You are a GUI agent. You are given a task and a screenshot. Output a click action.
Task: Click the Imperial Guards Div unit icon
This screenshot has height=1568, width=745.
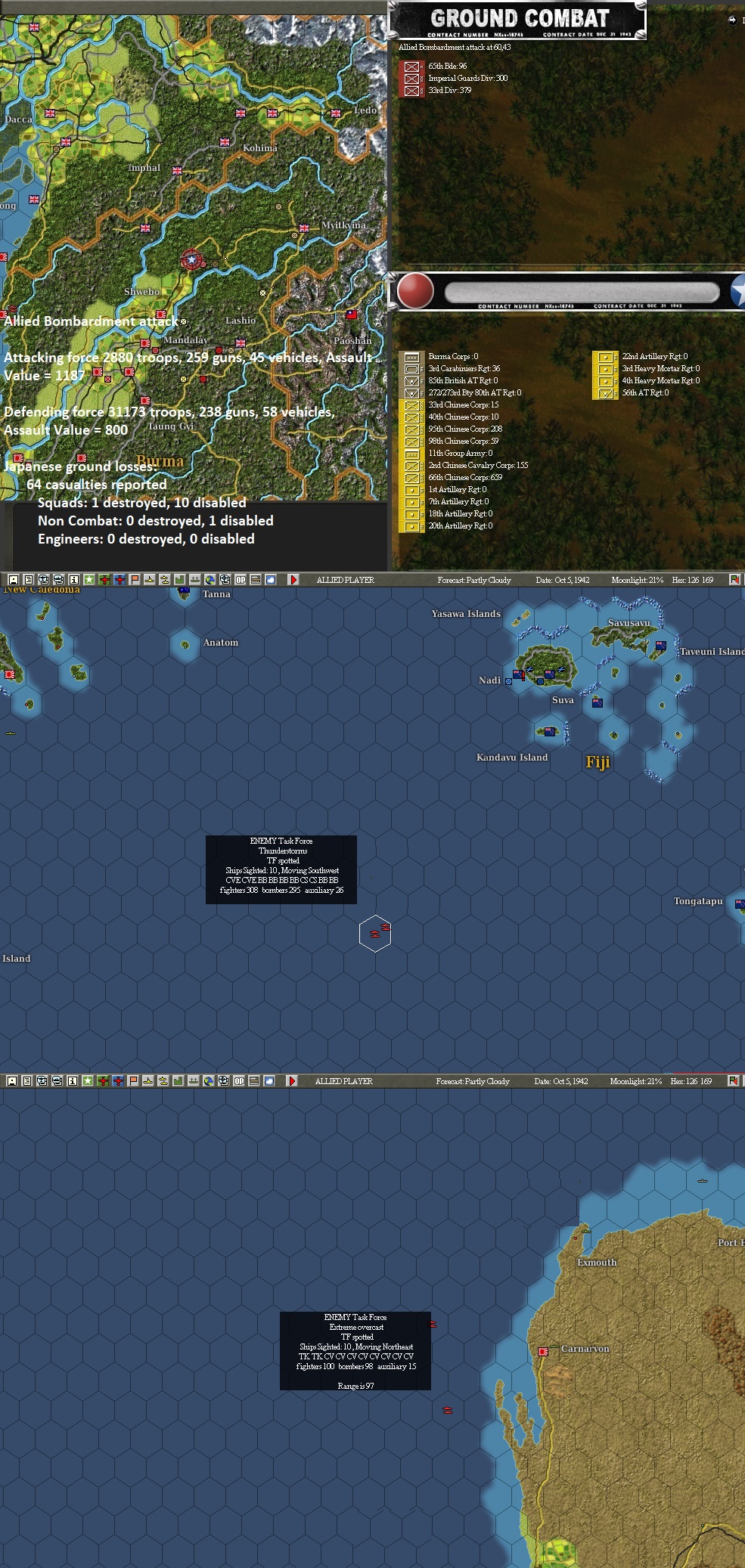point(411,79)
